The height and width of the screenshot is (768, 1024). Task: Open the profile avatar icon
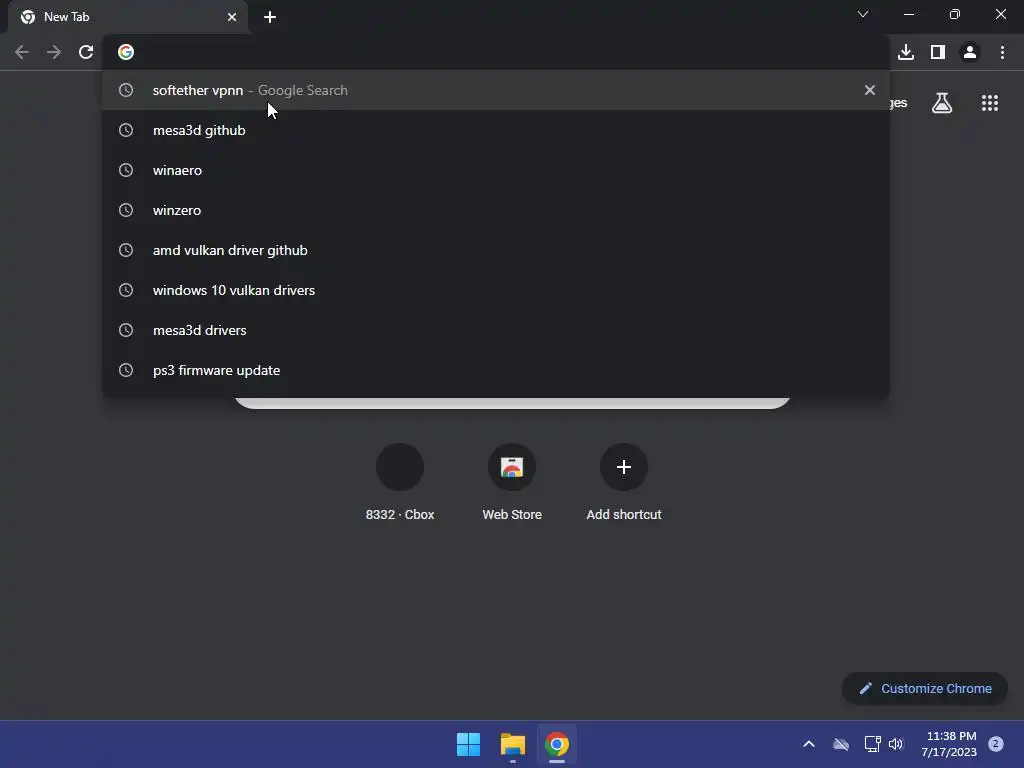coord(970,52)
